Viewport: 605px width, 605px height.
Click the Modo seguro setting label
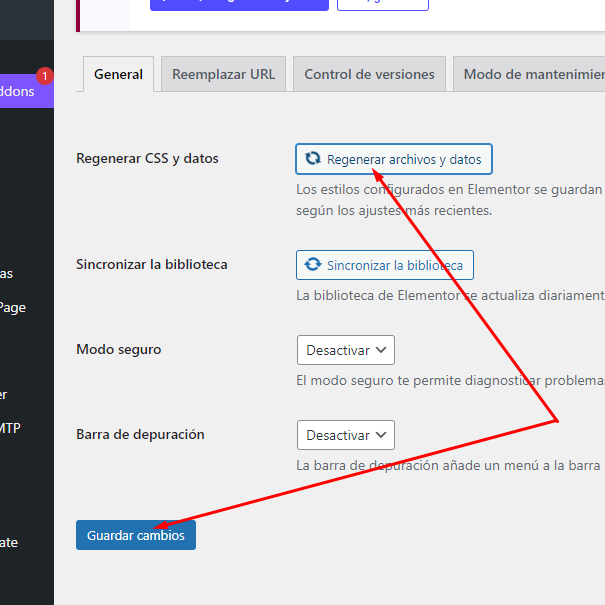pyautogui.click(x=118, y=350)
